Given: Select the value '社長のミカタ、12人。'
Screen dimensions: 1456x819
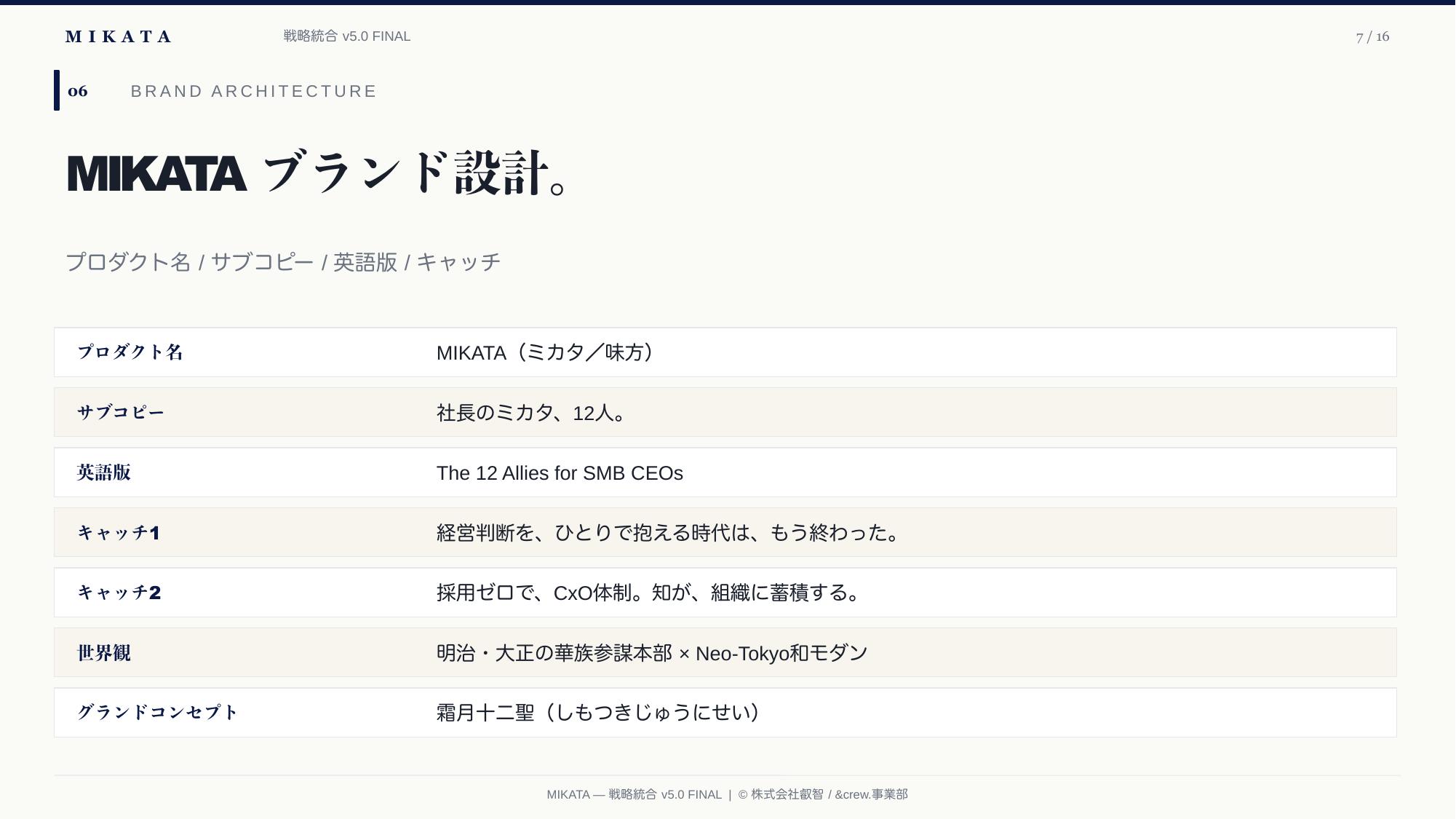Looking at the screenshot, I should (x=532, y=413).
